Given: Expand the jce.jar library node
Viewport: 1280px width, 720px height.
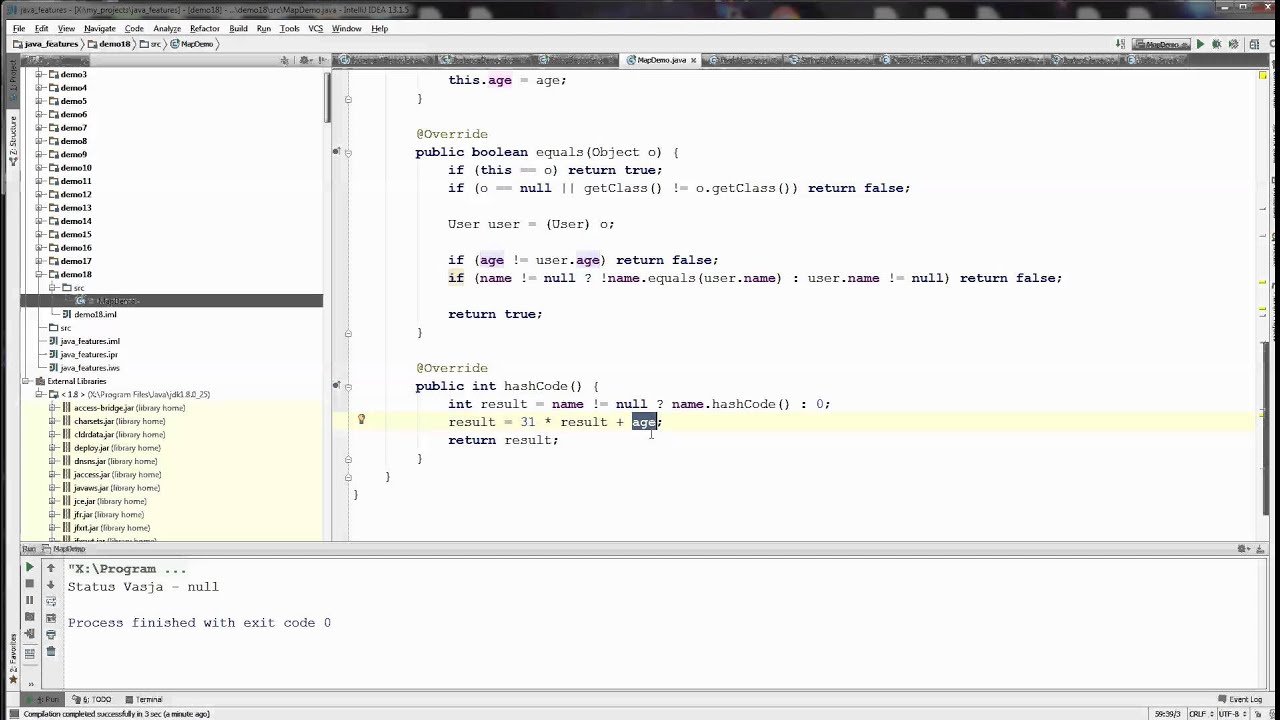Looking at the screenshot, I should tap(52, 501).
